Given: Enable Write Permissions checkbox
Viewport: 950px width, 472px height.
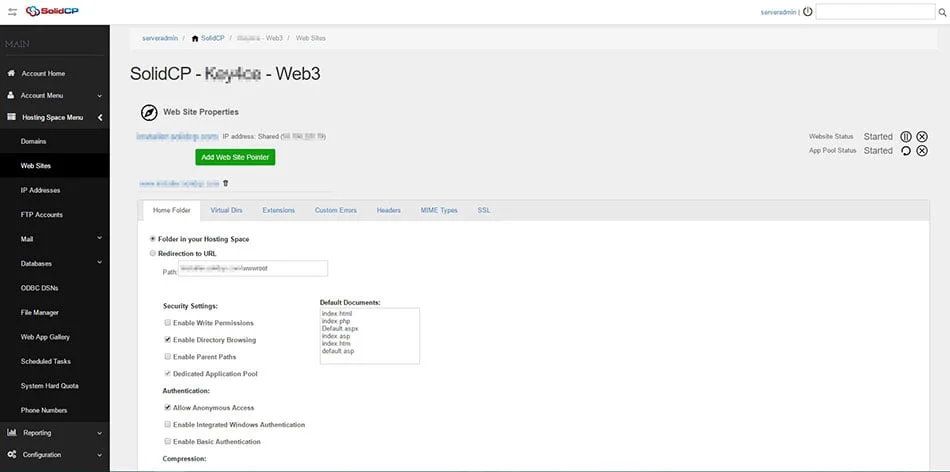Looking at the screenshot, I should [x=167, y=323].
